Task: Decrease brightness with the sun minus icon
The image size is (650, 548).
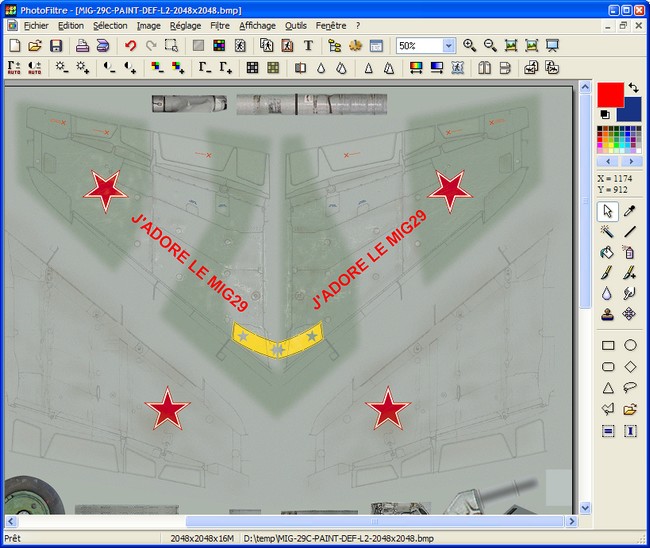Action: point(62,68)
